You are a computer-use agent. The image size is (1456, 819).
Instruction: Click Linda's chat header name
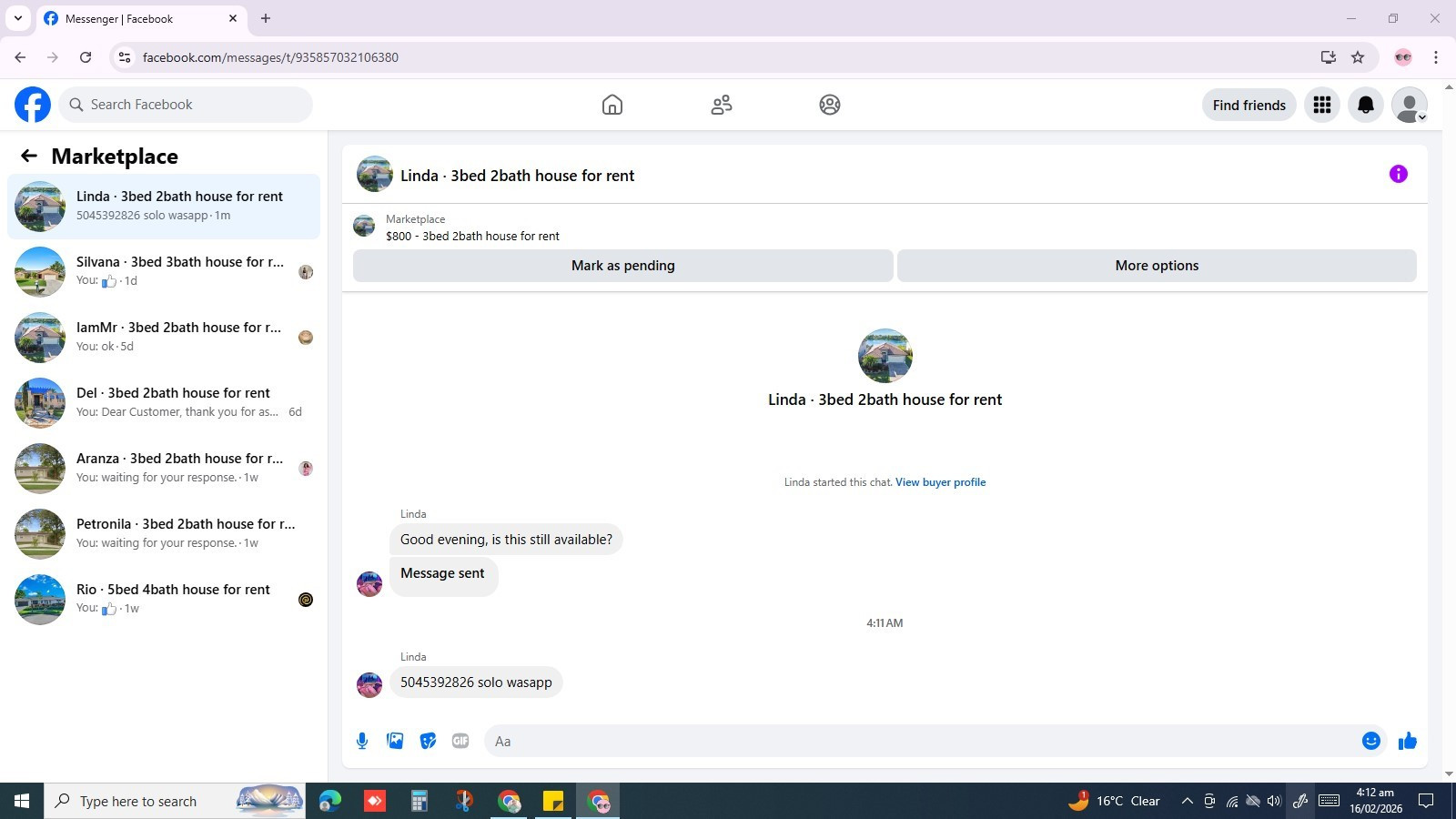pyautogui.click(x=517, y=176)
